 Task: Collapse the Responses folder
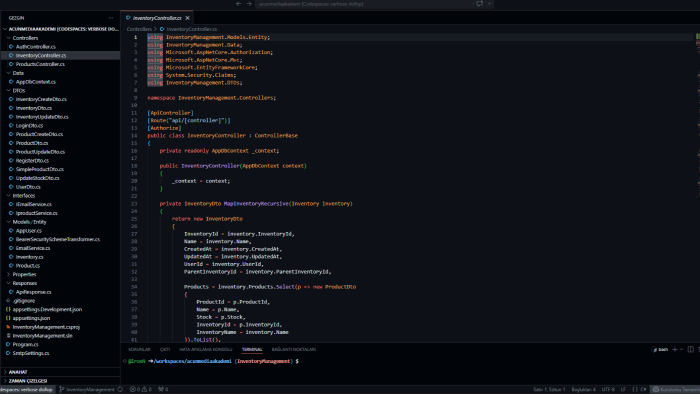click(x=8, y=283)
